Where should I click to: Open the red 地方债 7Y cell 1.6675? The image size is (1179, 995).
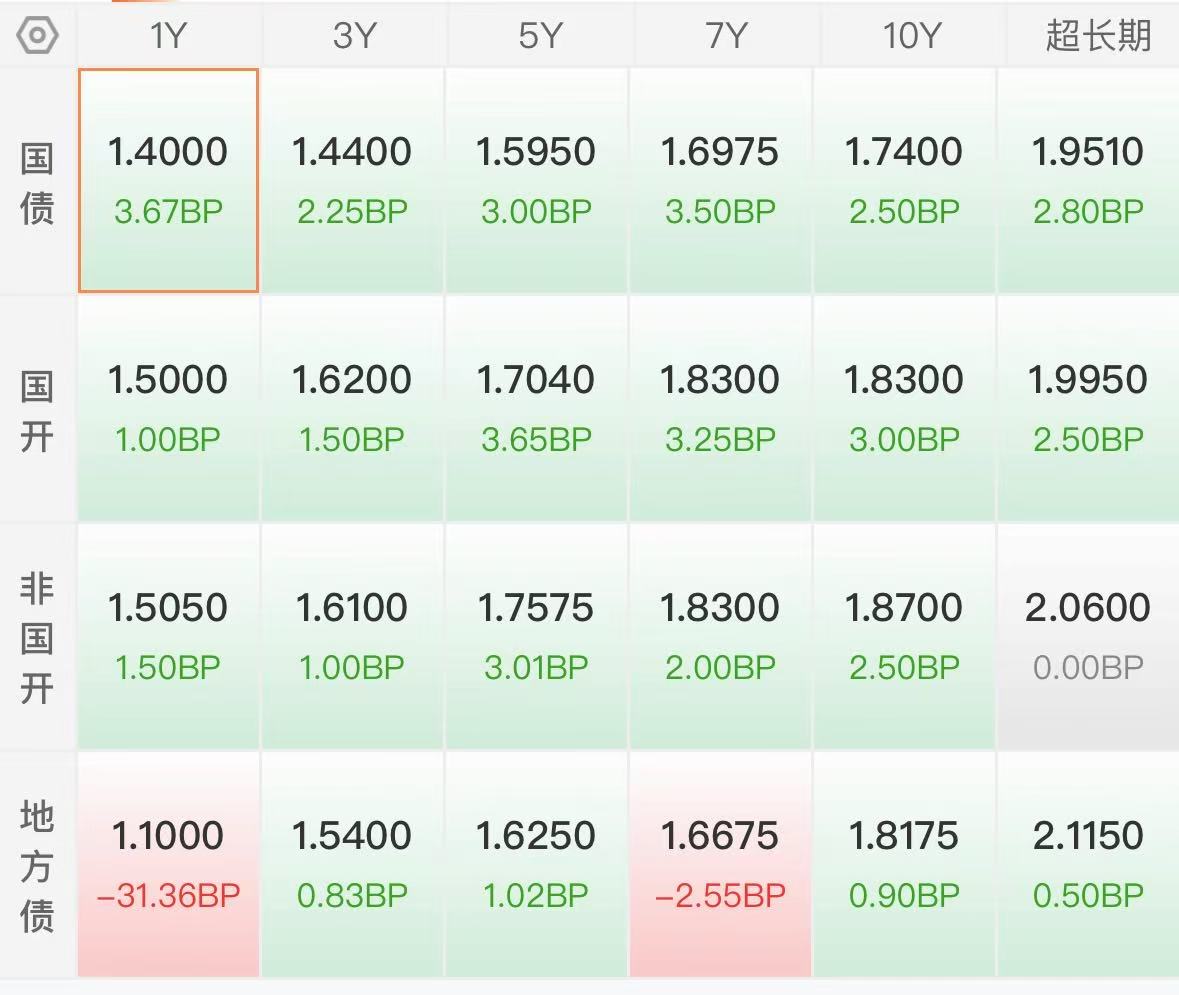720,864
